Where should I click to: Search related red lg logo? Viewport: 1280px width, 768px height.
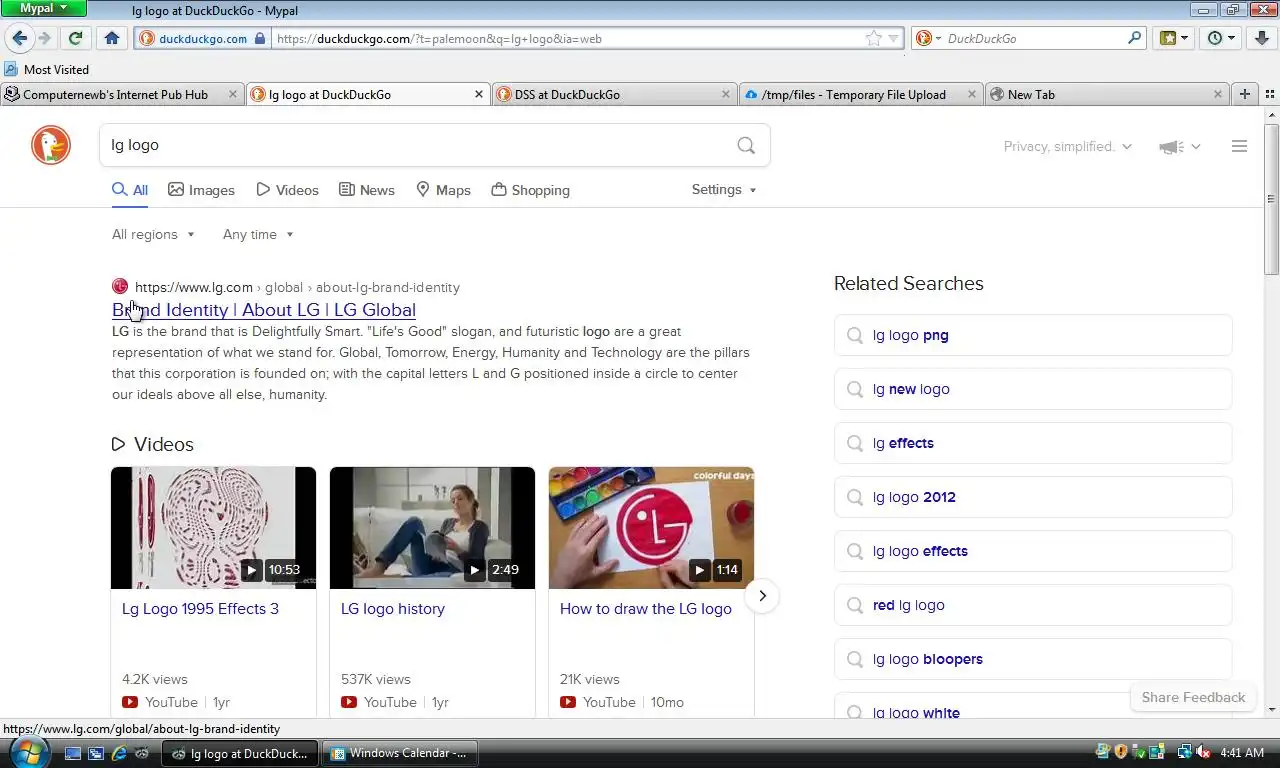pyautogui.click(x=1033, y=605)
